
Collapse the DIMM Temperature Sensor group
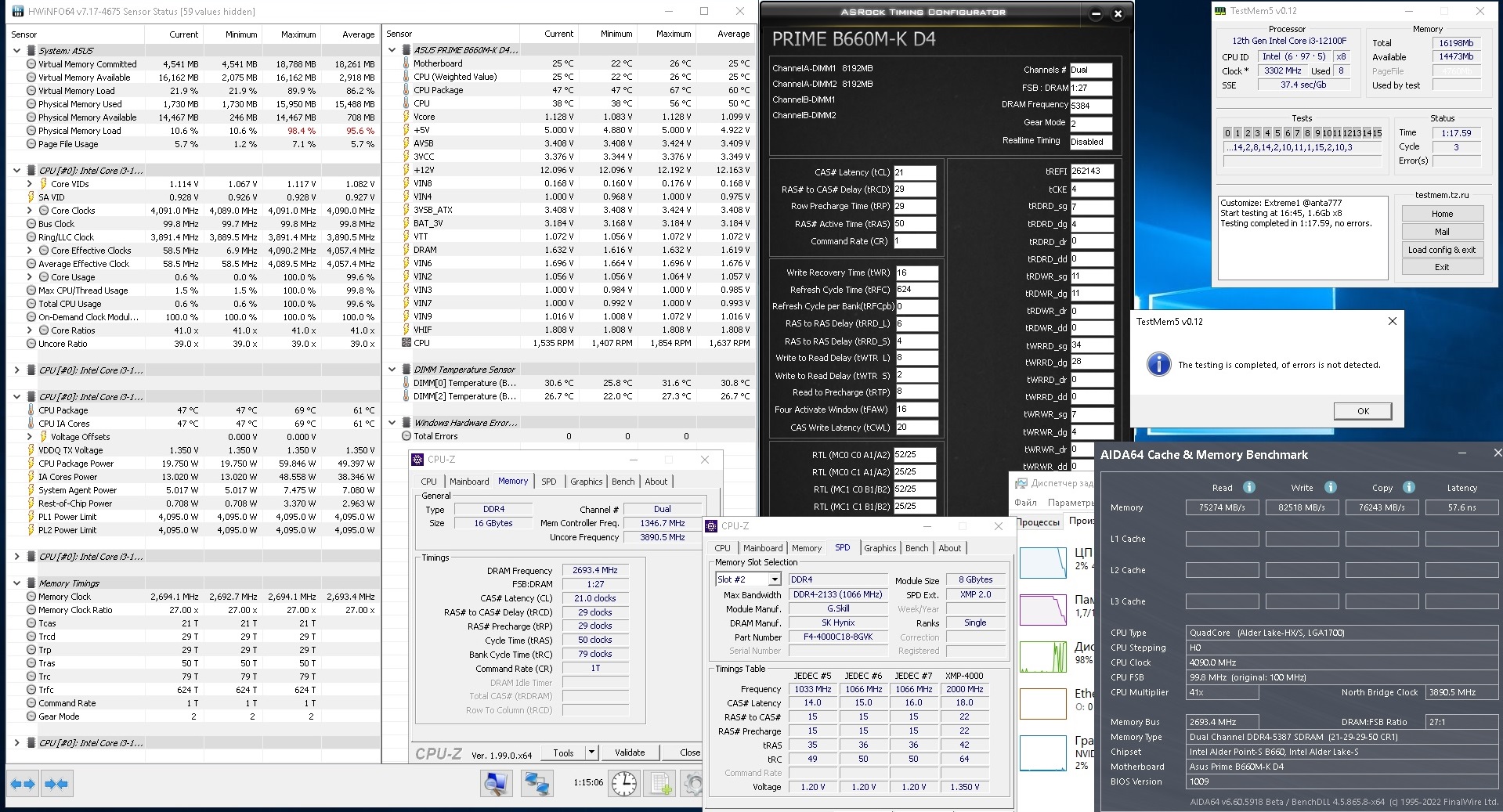(392, 370)
